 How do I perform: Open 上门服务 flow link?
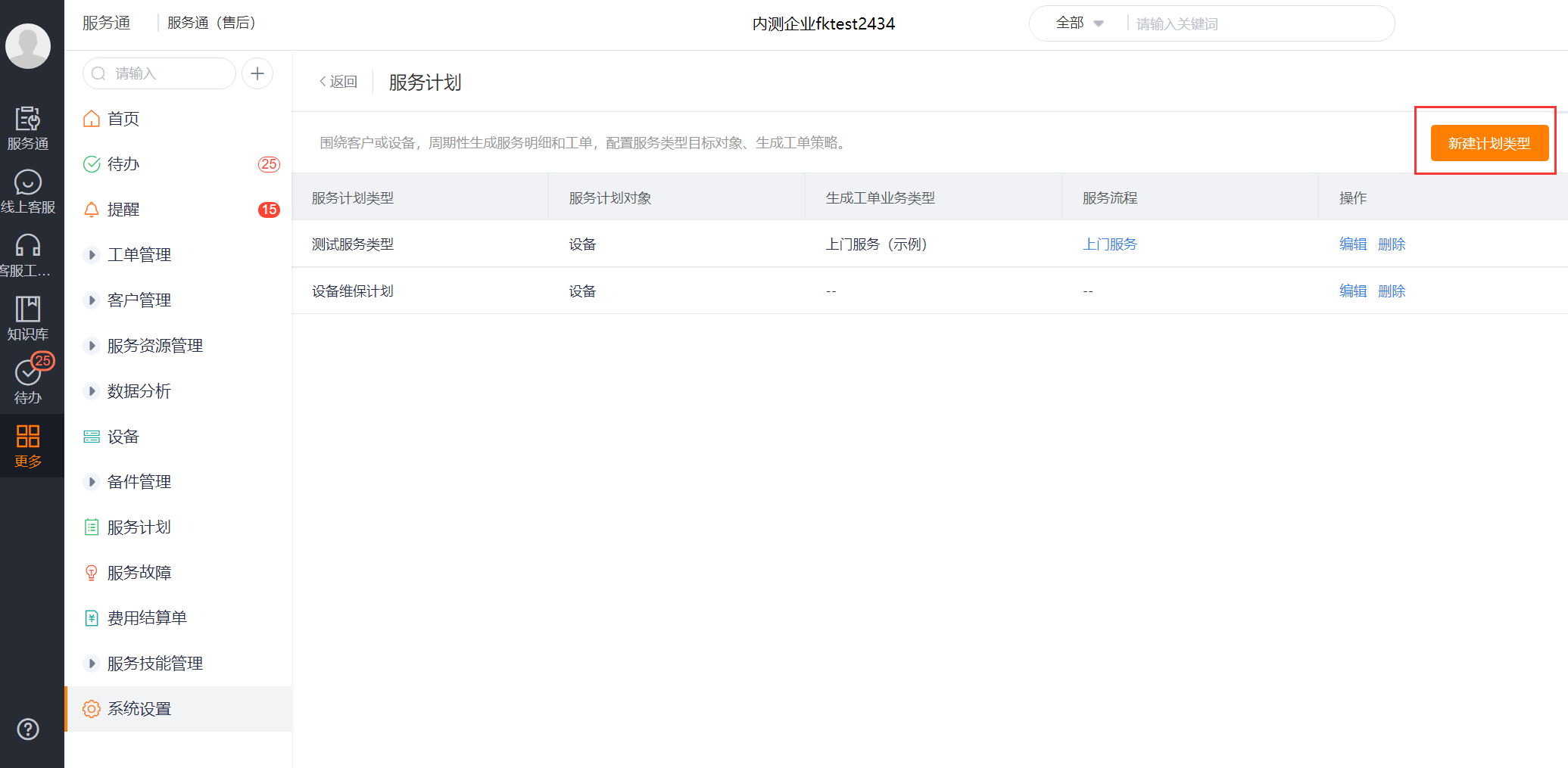click(1110, 244)
